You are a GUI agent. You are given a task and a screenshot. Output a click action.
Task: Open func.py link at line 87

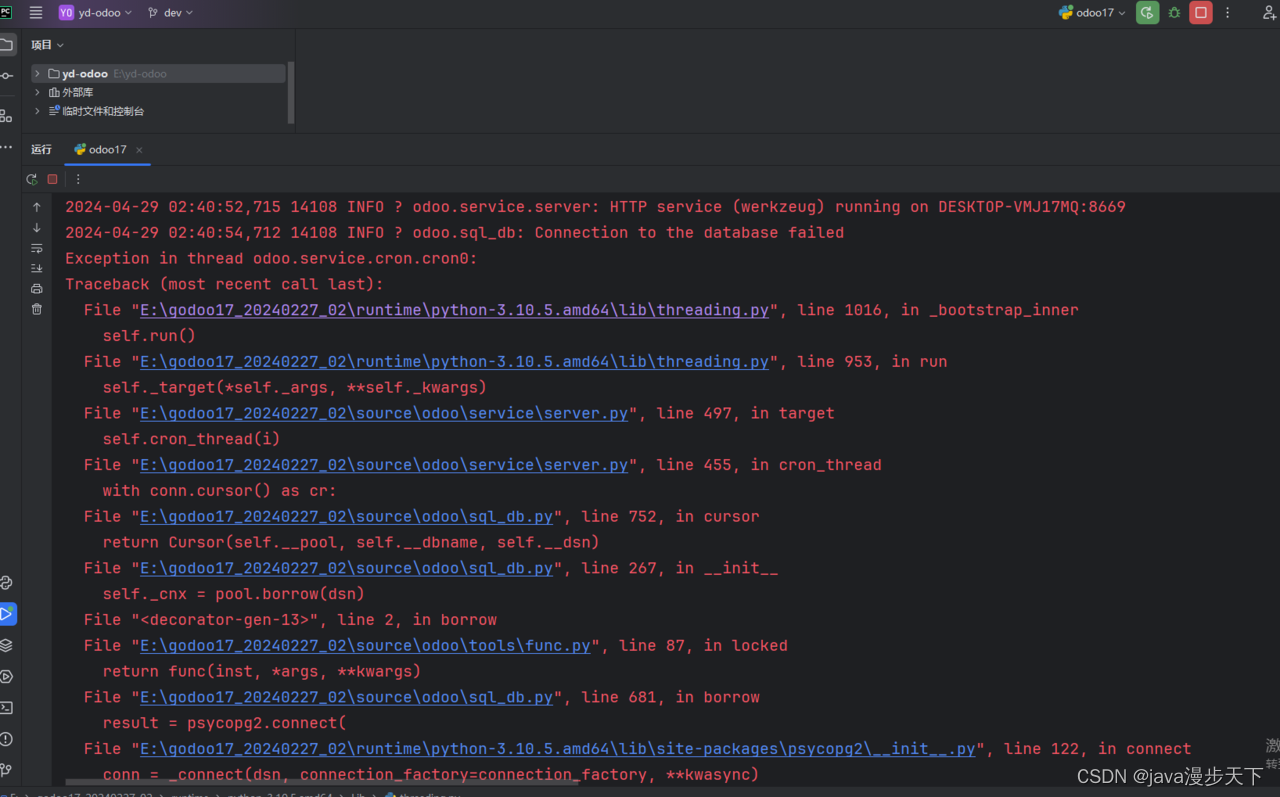(x=365, y=646)
